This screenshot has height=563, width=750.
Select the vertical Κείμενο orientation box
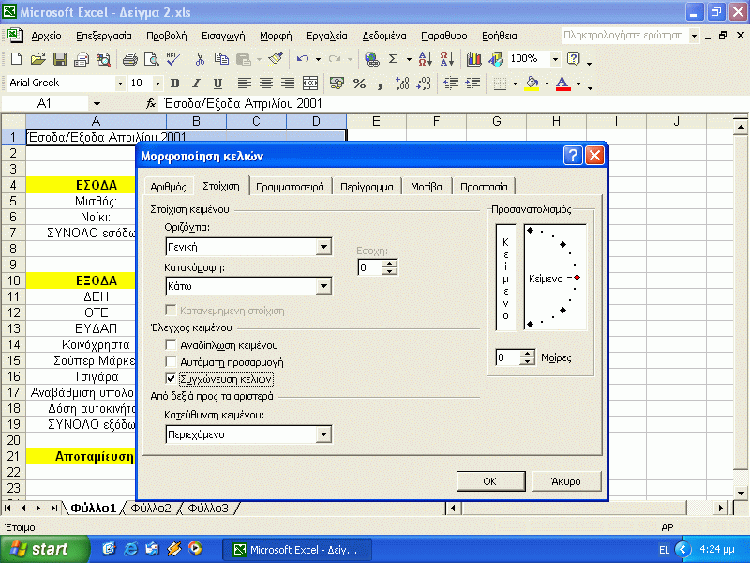click(x=506, y=277)
